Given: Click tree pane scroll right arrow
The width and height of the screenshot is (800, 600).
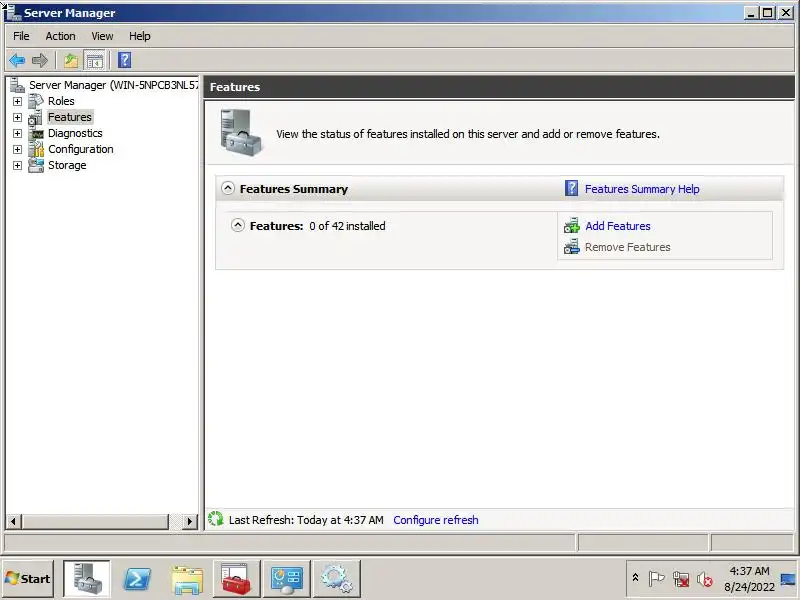Looking at the screenshot, I should [x=190, y=521].
